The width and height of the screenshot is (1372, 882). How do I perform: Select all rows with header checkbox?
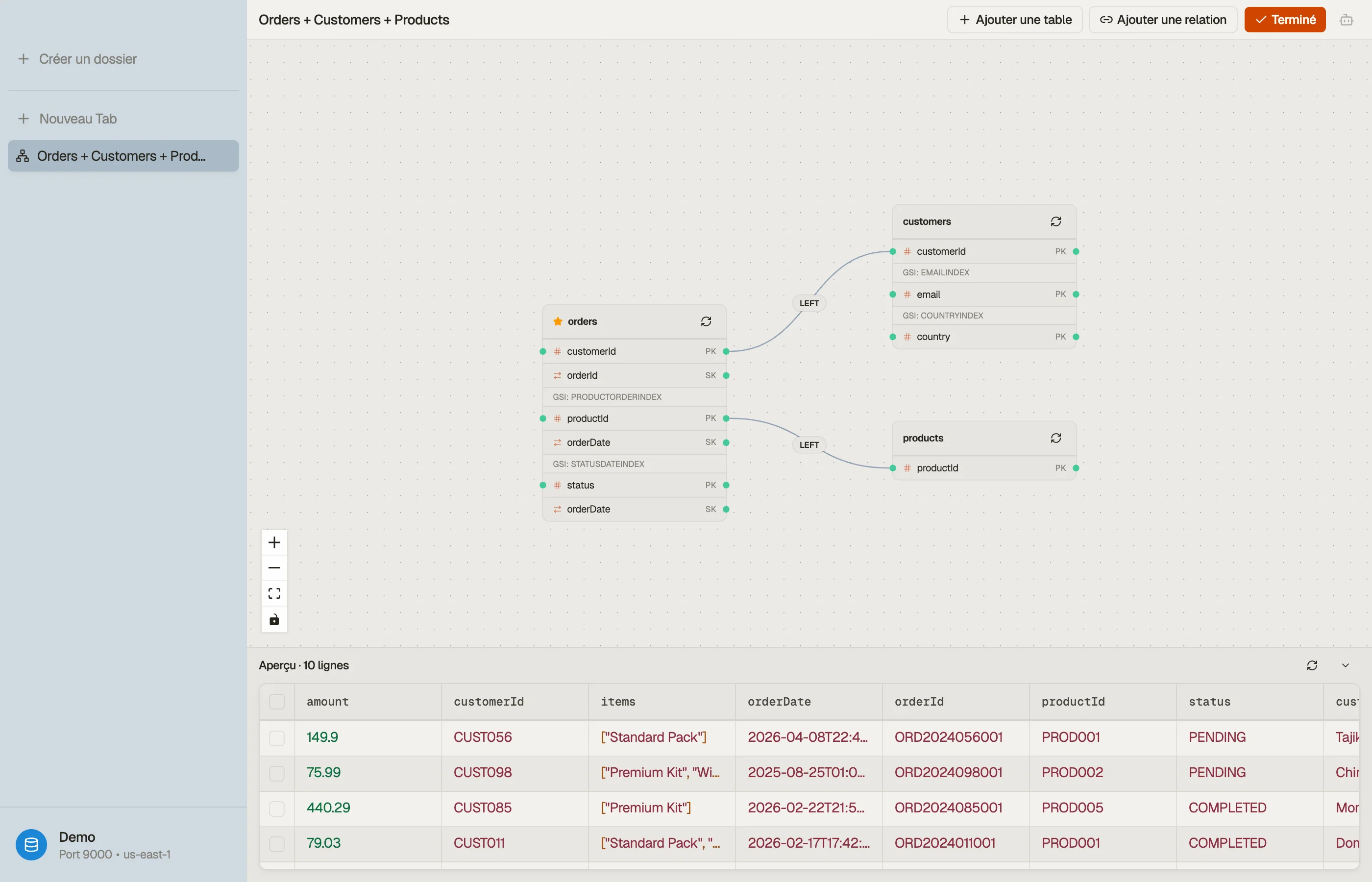(276, 702)
